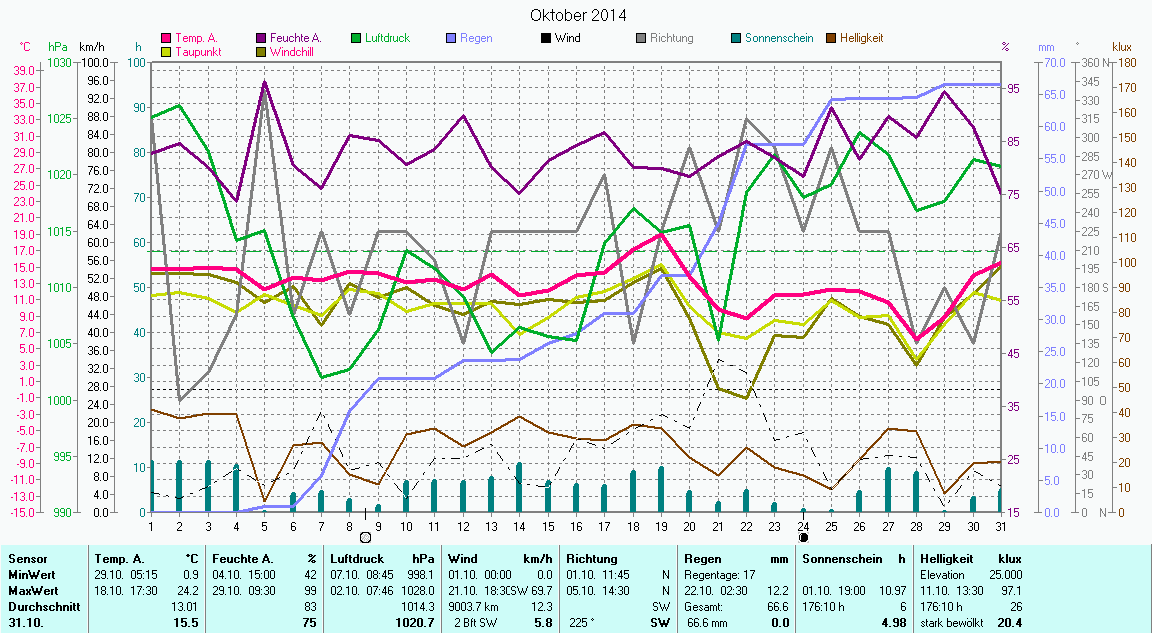Click the pink Temp. A. legend swatch
This screenshot has width=1152, height=633.
pos(167,39)
